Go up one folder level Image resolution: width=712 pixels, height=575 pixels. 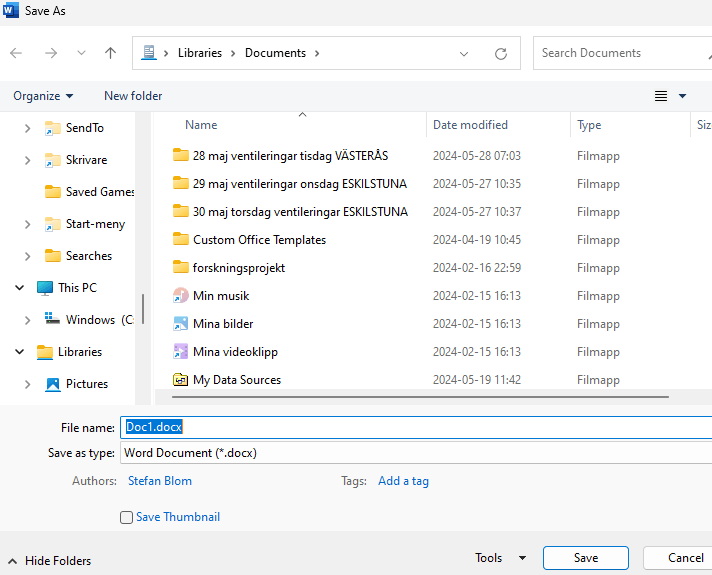(110, 53)
